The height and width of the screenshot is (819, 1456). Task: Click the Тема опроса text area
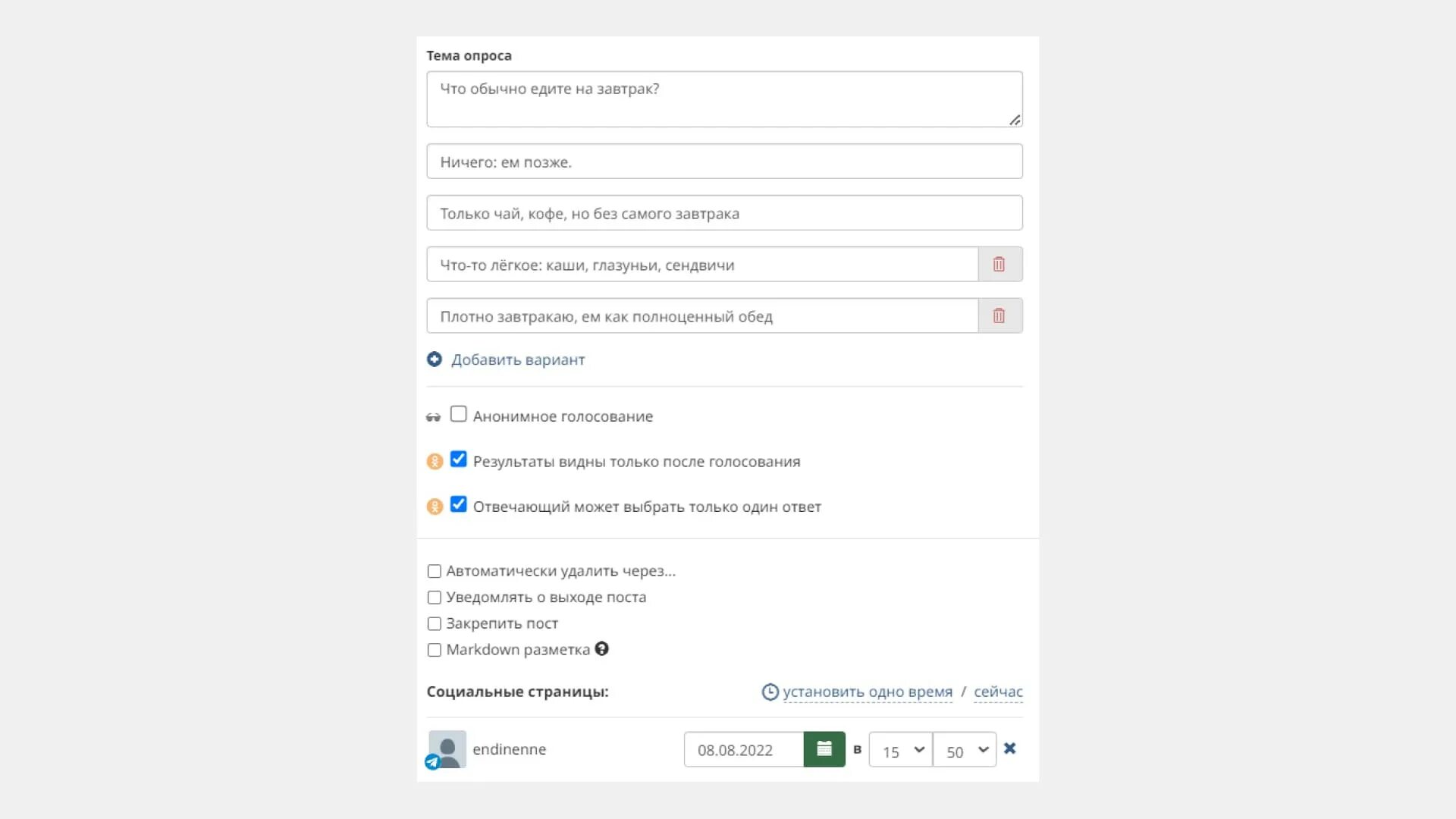click(724, 99)
